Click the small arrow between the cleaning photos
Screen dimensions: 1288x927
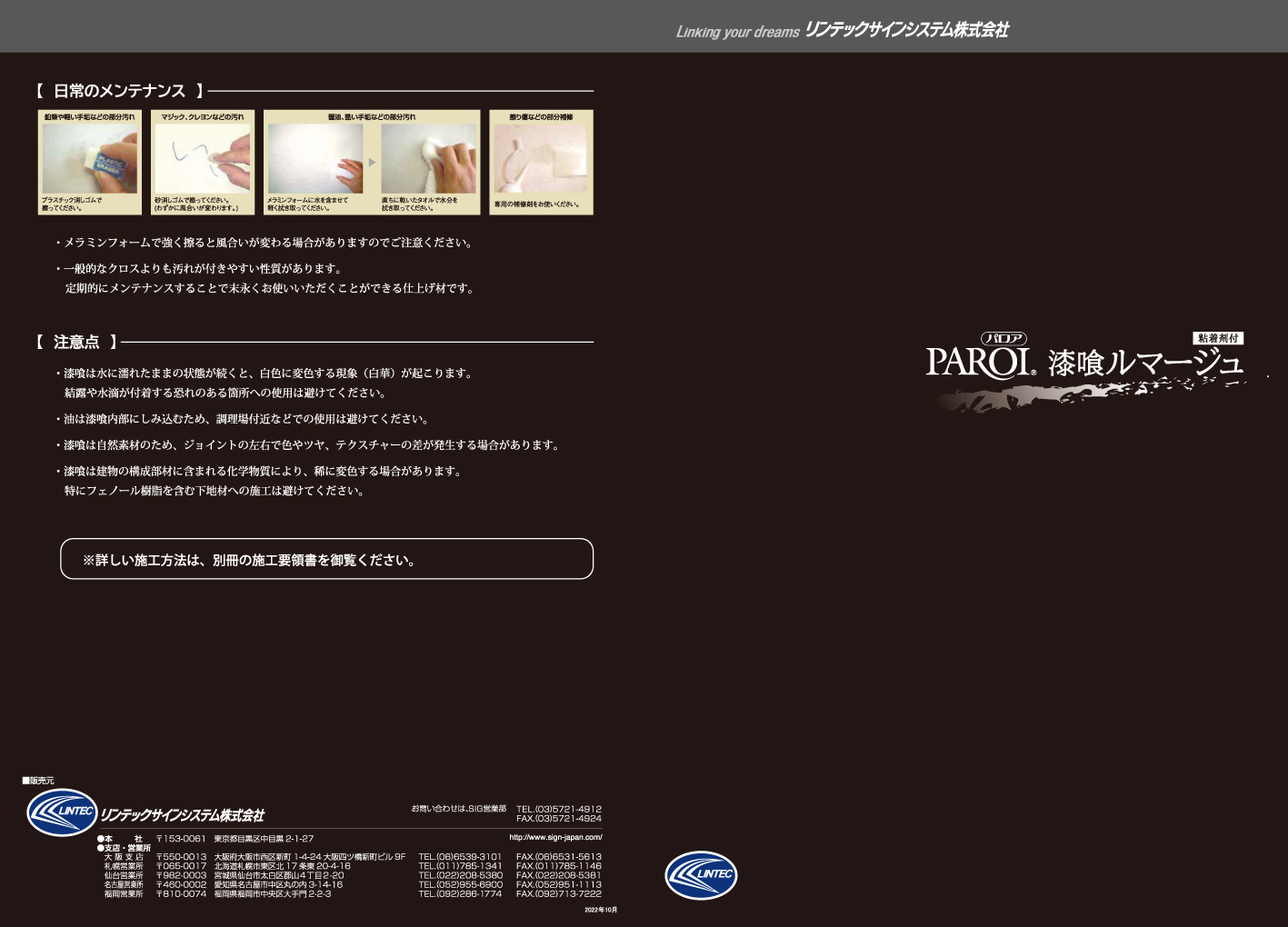[x=372, y=163]
